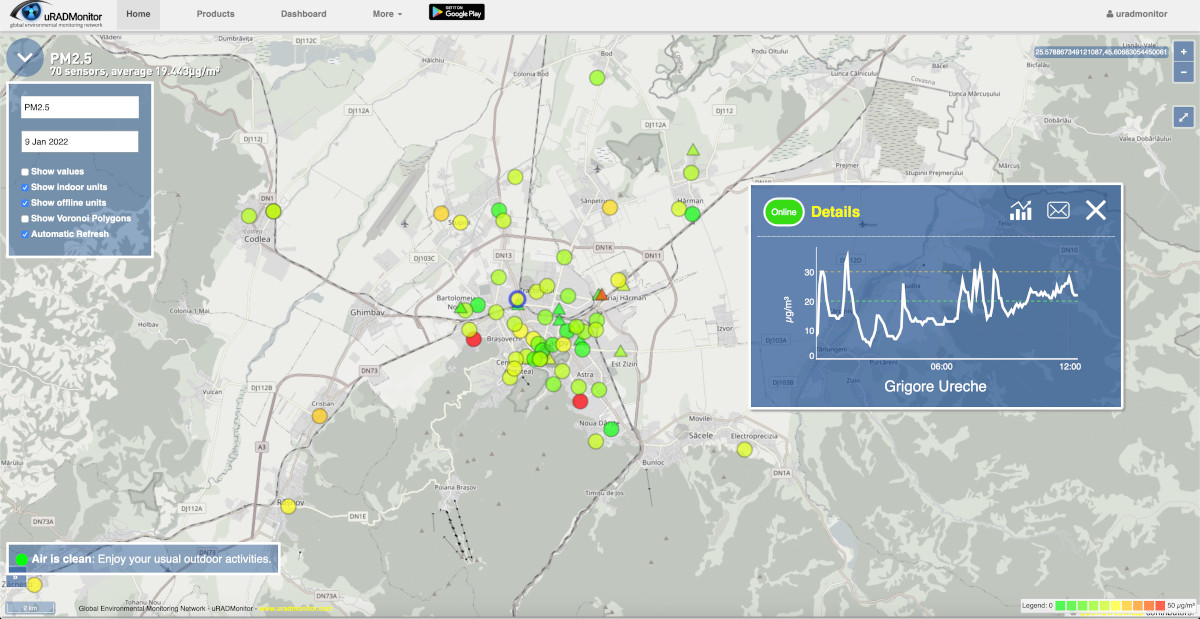
Task: Zoom in with the map plus button
Action: pos(1184,52)
